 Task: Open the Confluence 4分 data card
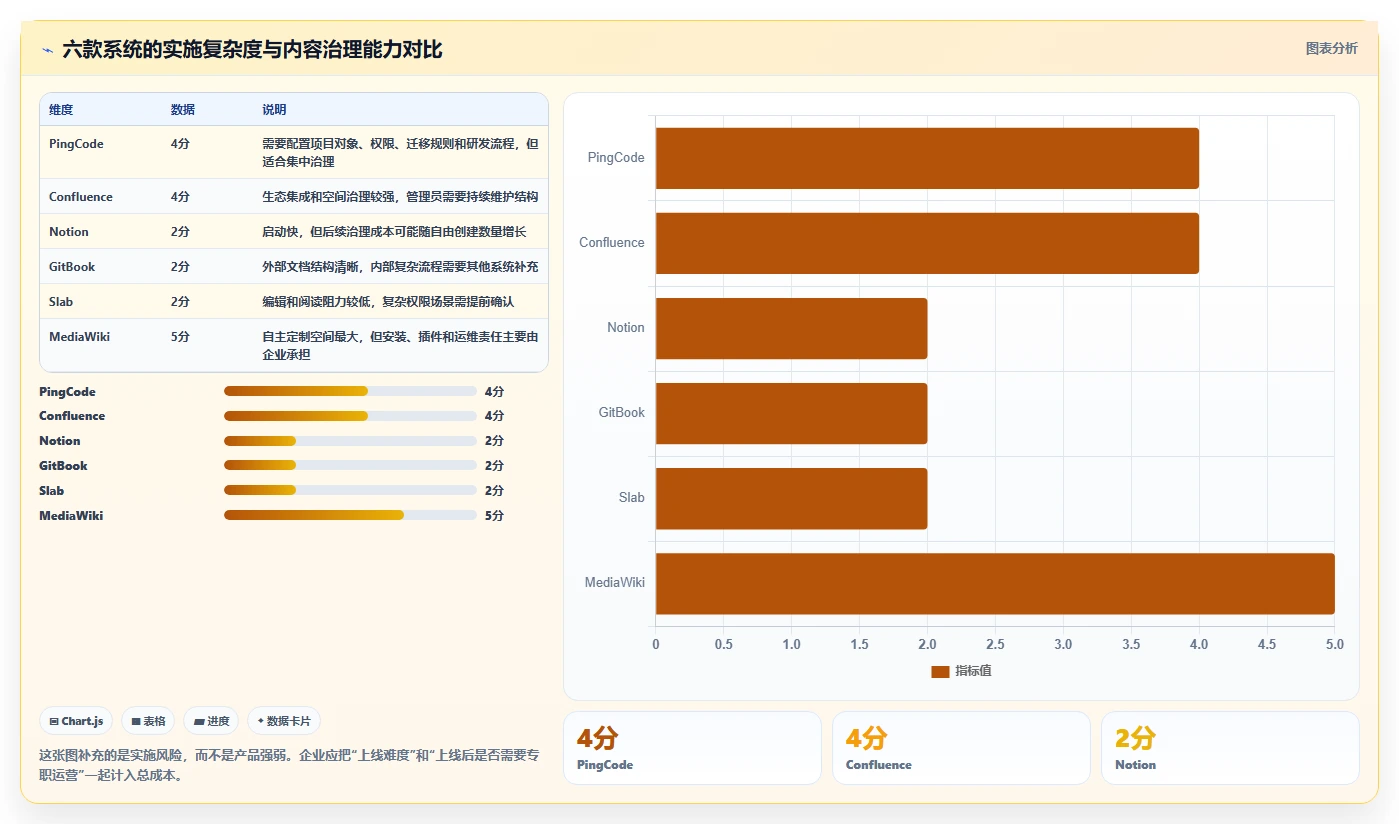tap(961, 748)
